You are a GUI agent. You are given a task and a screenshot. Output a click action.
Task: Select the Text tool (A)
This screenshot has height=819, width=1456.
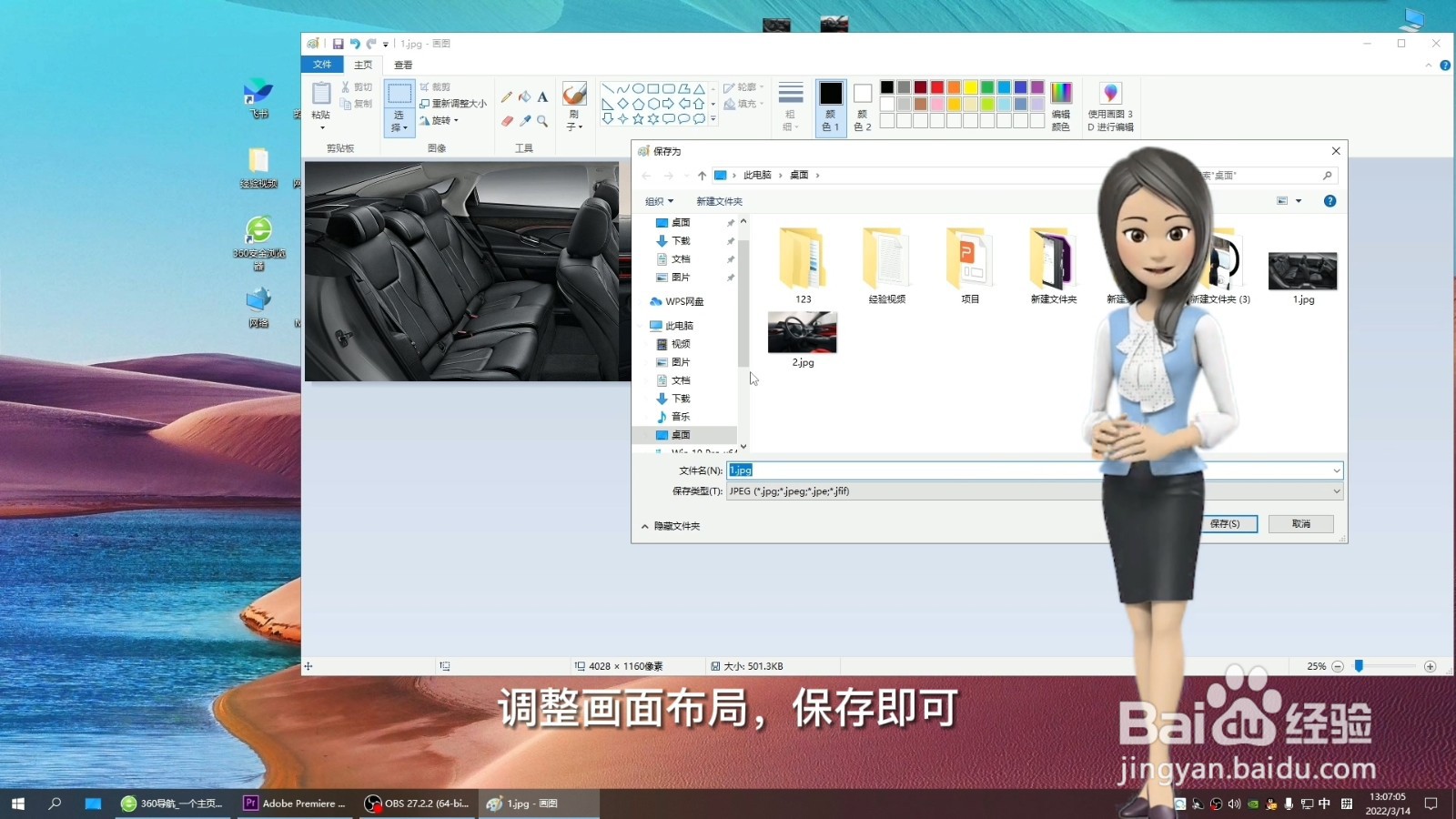(x=542, y=96)
